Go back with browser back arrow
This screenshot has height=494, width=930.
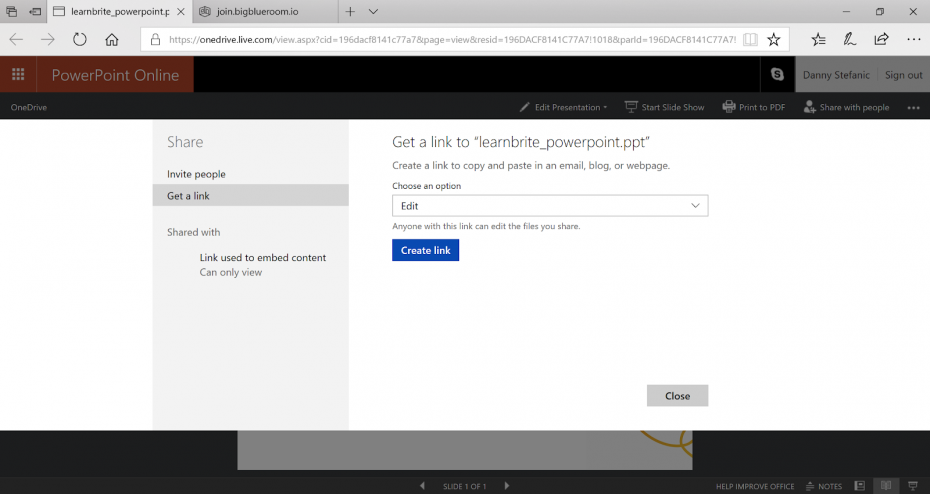17,40
